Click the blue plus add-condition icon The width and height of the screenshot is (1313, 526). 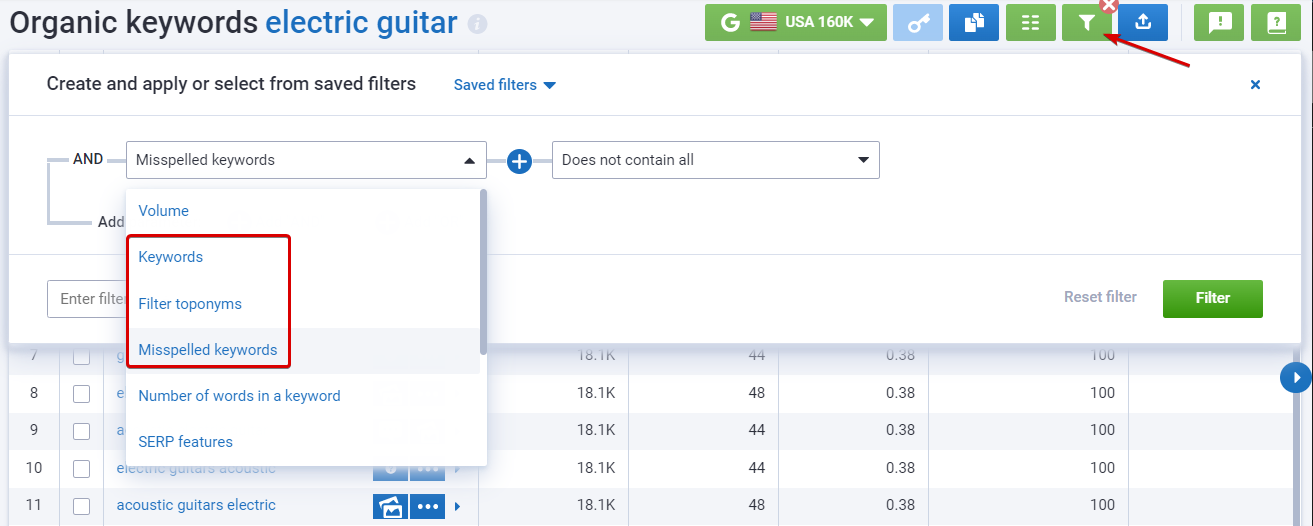(519, 161)
